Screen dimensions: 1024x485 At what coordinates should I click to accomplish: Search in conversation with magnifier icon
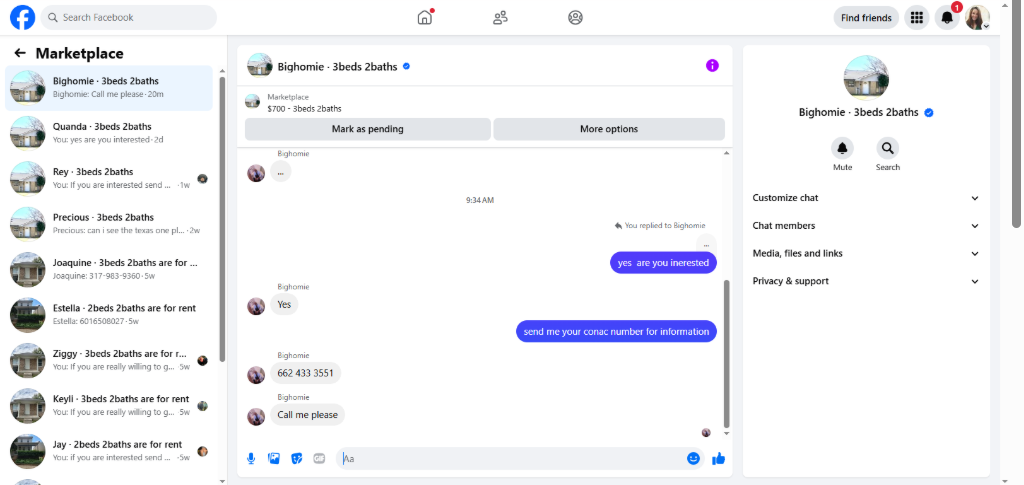(888, 148)
